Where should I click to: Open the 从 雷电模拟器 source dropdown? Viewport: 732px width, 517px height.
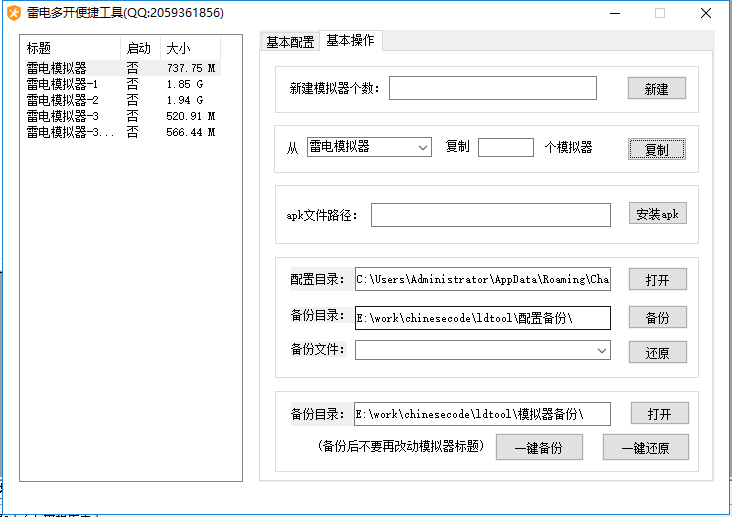[x=369, y=147]
